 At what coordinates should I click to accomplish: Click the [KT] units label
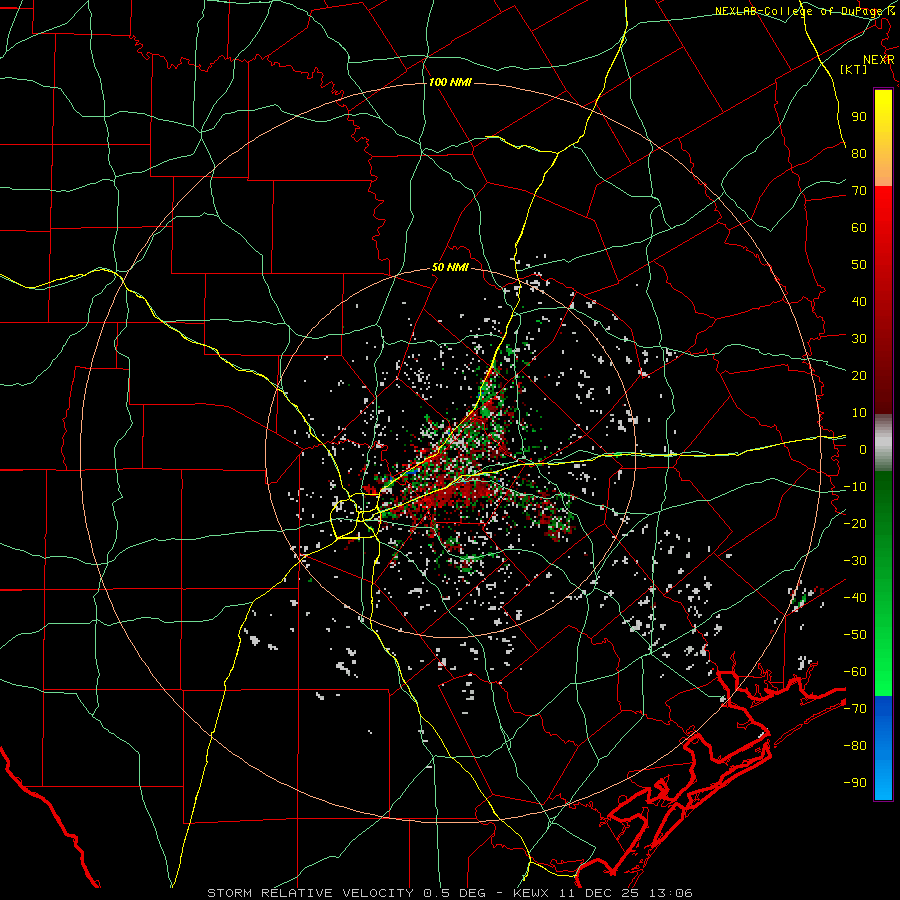pos(854,69)
